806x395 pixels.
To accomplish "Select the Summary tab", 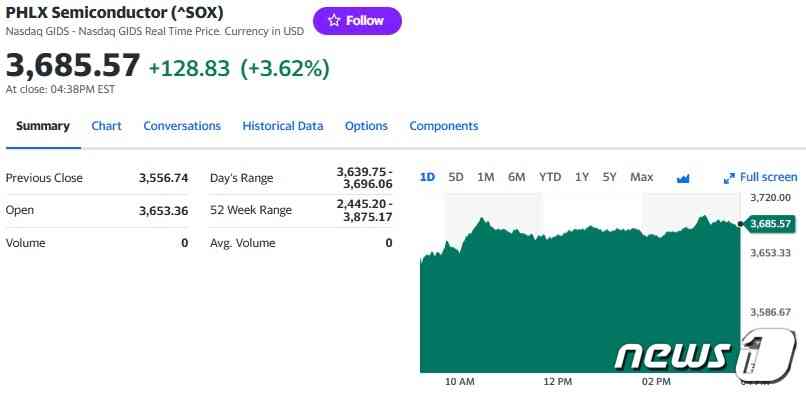I will pyautogui.click(x=43, y=126).
